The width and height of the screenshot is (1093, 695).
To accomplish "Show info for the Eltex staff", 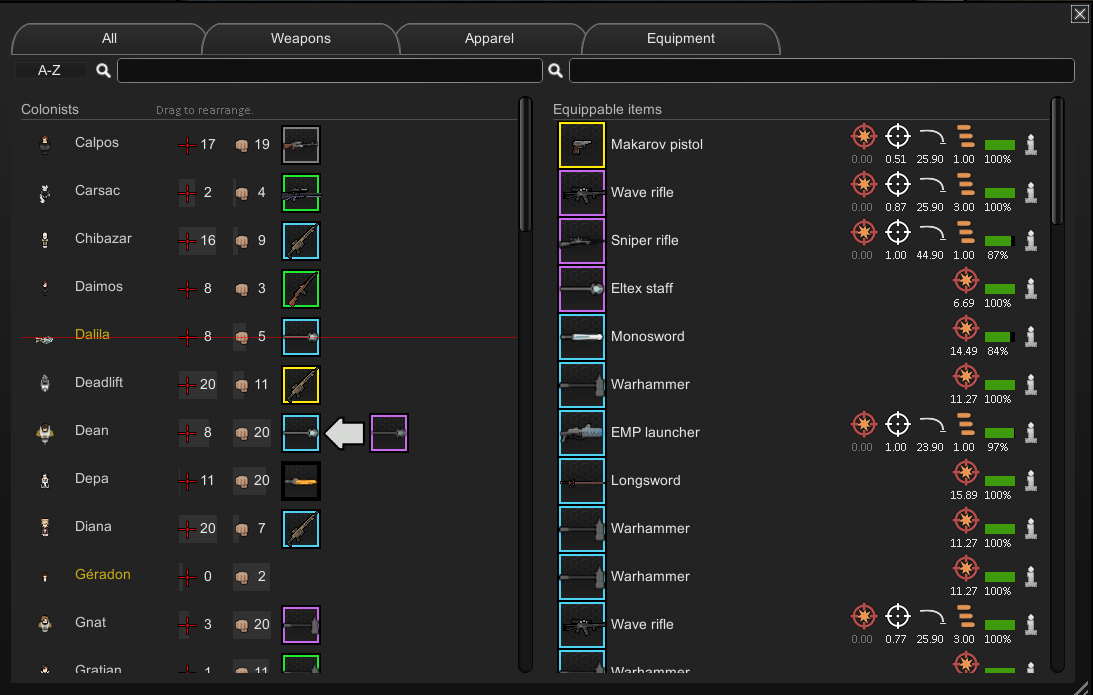I will pos(1031,288).
